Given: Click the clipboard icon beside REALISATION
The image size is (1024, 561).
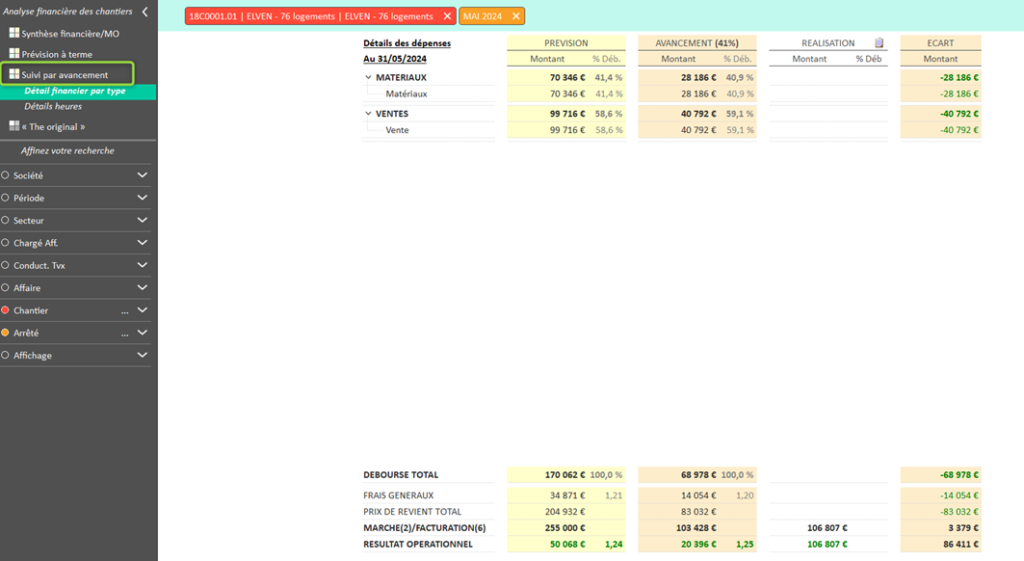Looking at the screenshot, I should pyautogui.click(x=879, y=43).
